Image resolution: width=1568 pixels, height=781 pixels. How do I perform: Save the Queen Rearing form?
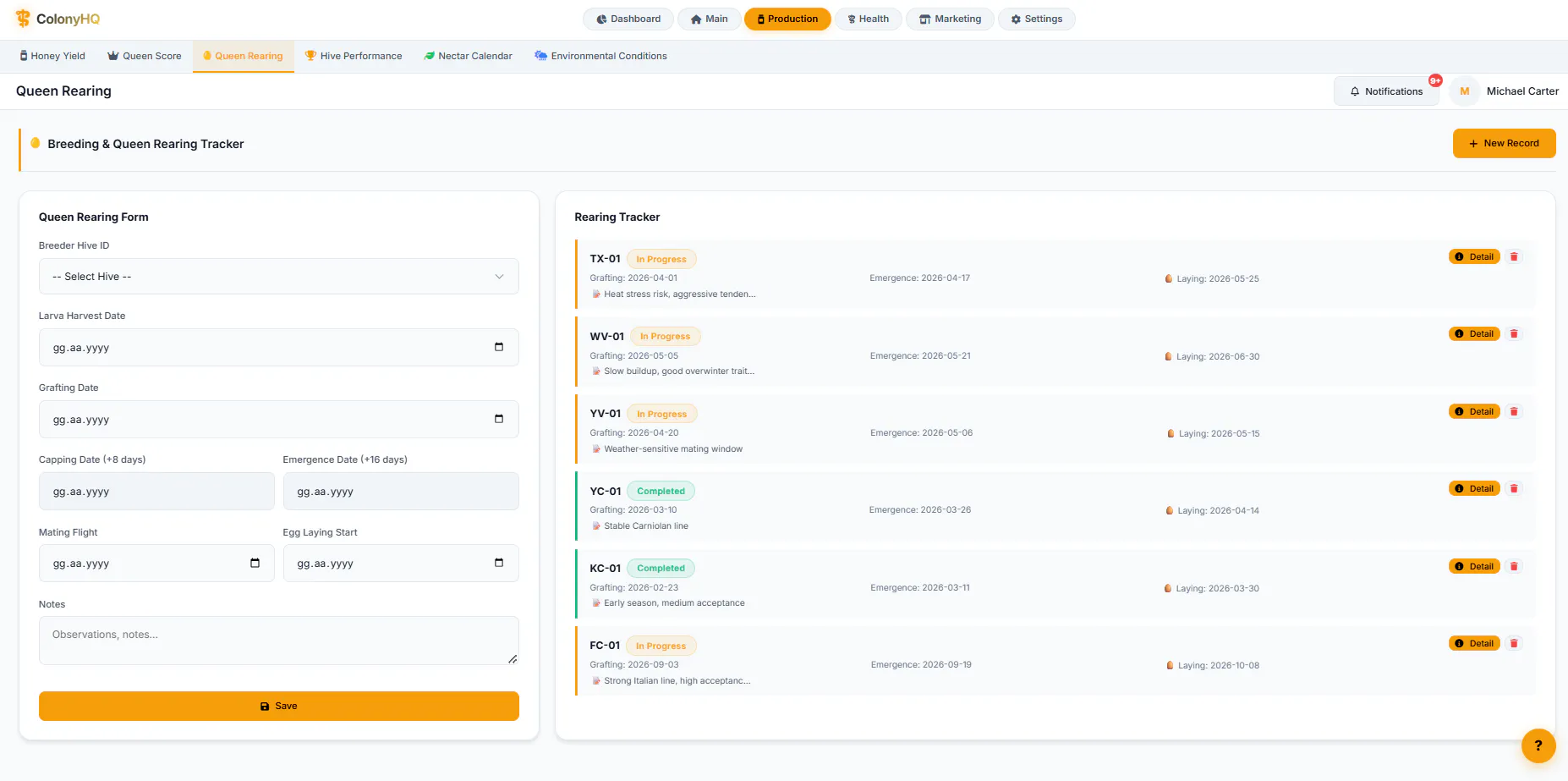coord(279,706)
